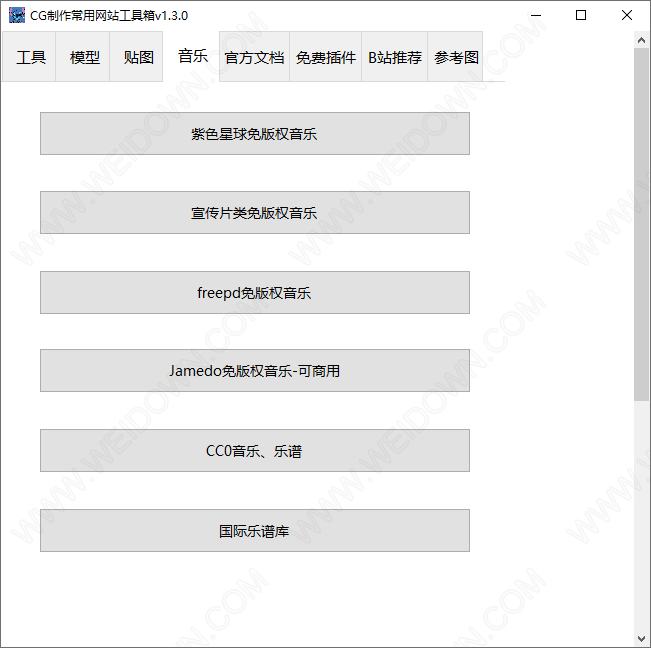
Task: Open Jamedo免版权音乐-可商用 button
Action: [x=255, y=371]
